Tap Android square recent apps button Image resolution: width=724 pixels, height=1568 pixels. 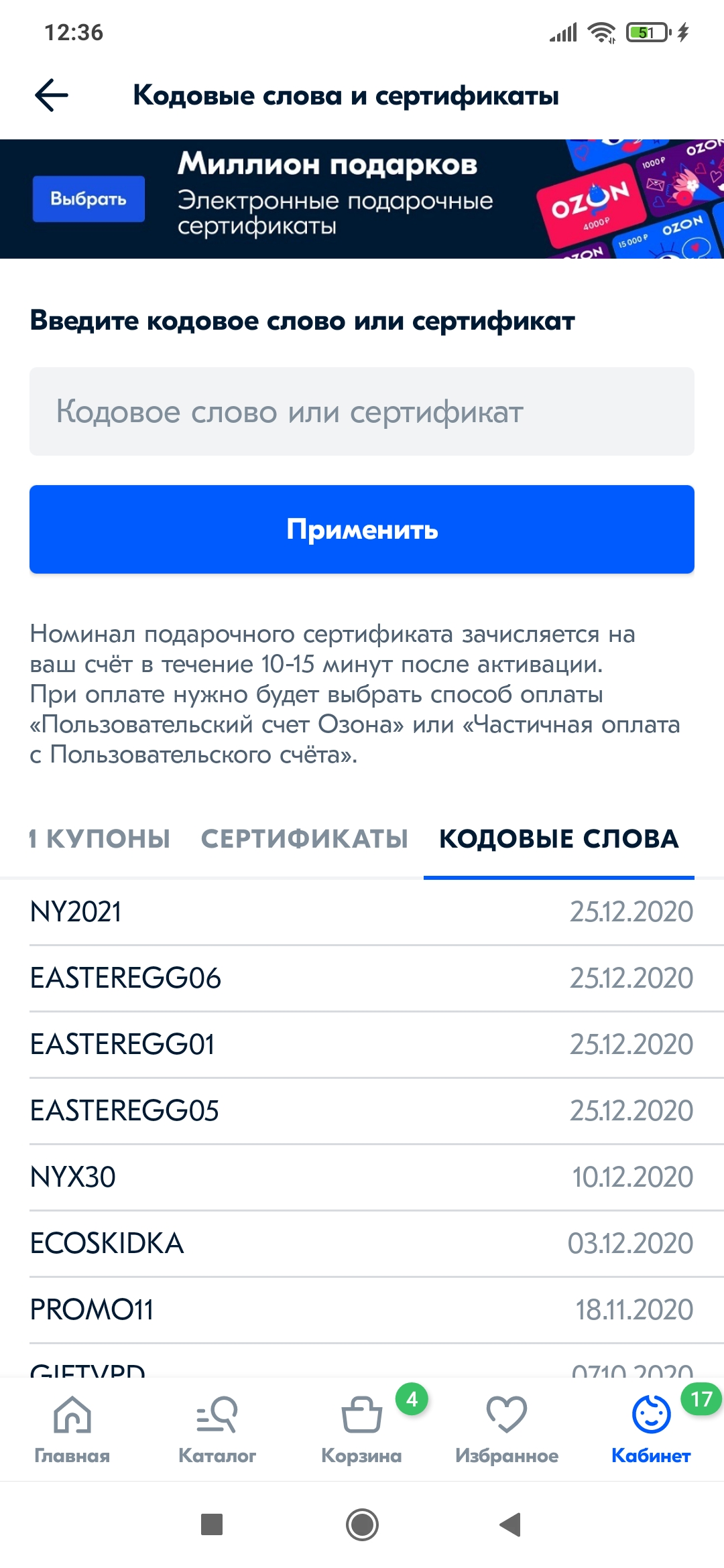coord(212,1524)
